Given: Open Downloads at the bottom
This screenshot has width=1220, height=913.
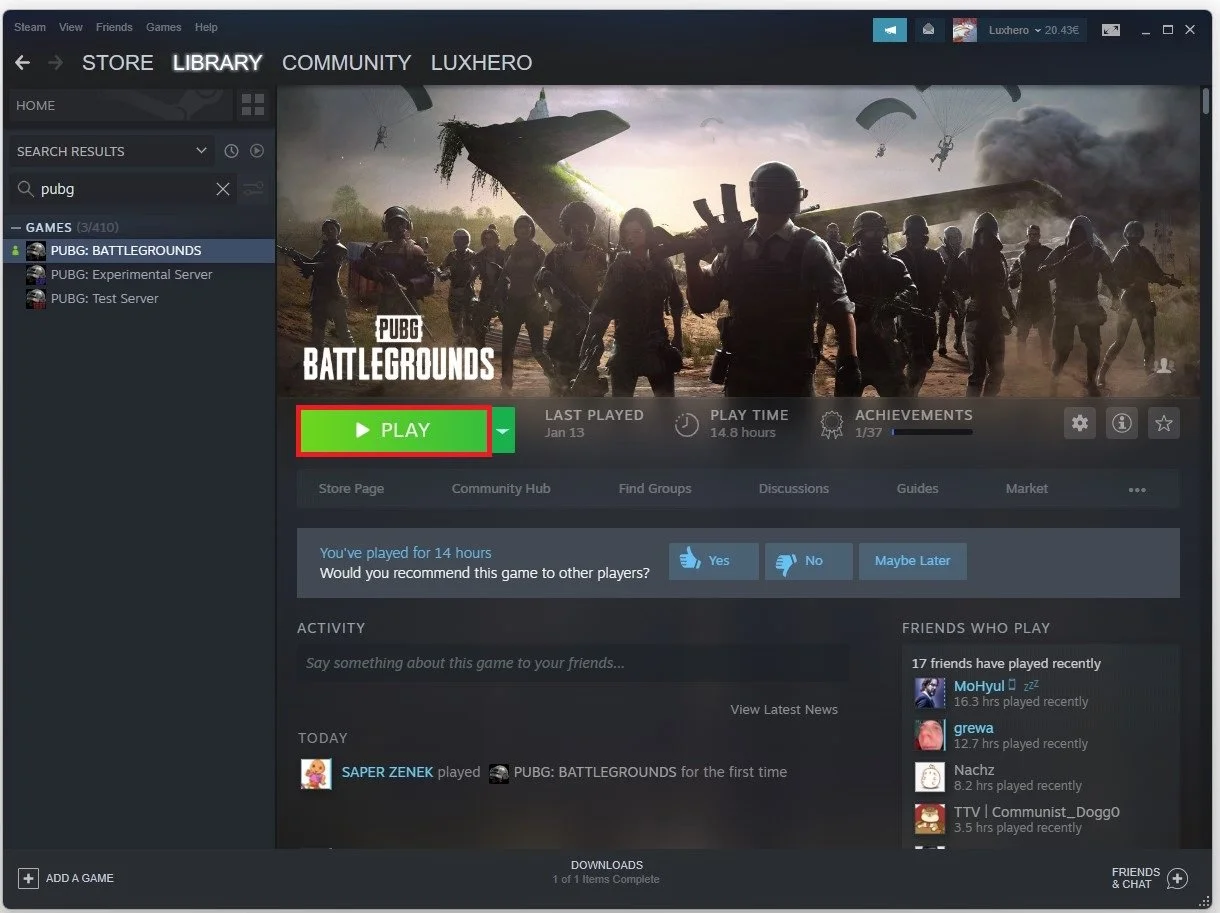Looking at the screenshot, I should pyautogui.click(x=606, y=872).
